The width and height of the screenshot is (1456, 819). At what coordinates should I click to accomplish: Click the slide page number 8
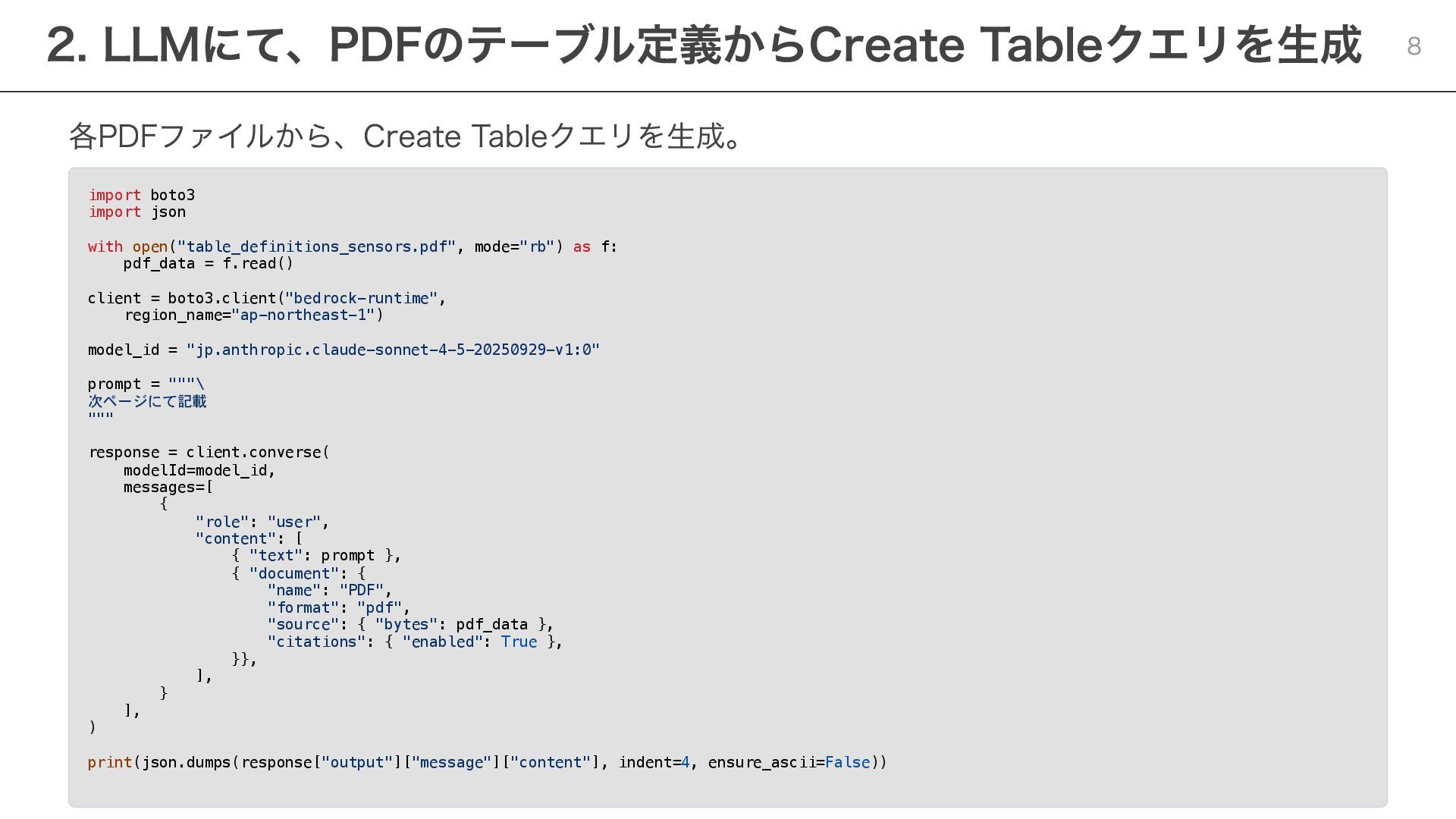1414,46
